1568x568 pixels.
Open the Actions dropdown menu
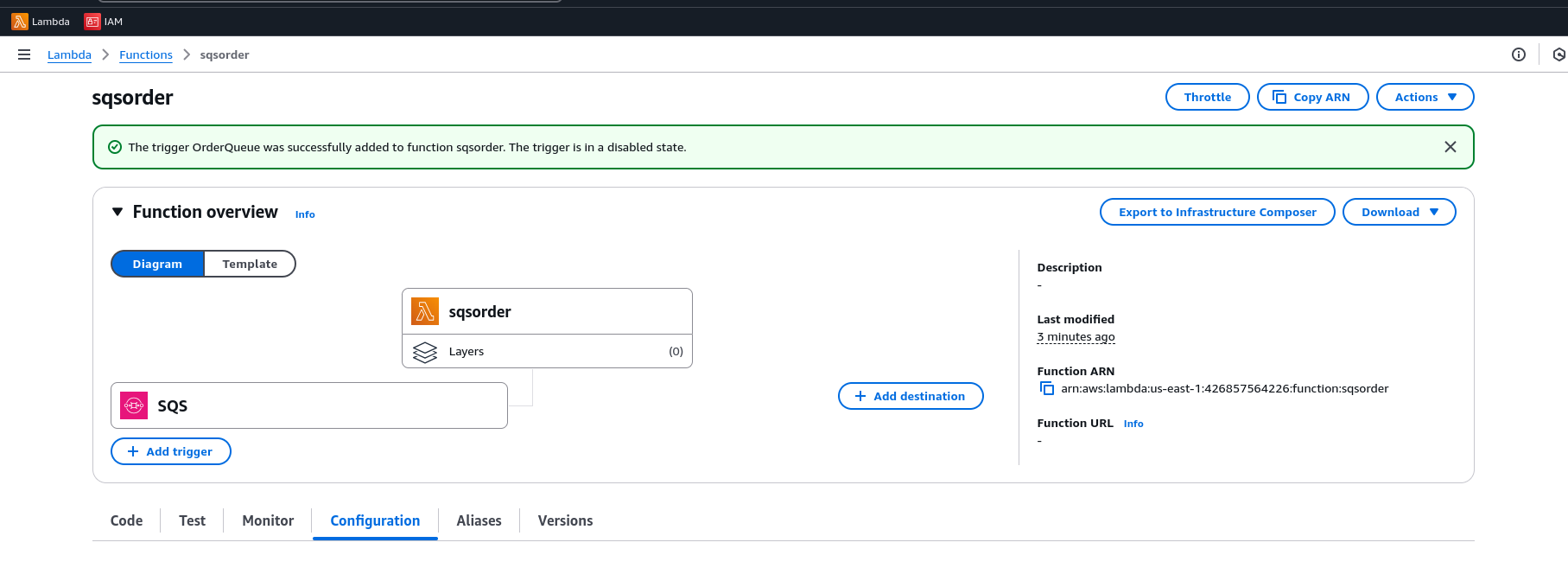[1425, 97]
